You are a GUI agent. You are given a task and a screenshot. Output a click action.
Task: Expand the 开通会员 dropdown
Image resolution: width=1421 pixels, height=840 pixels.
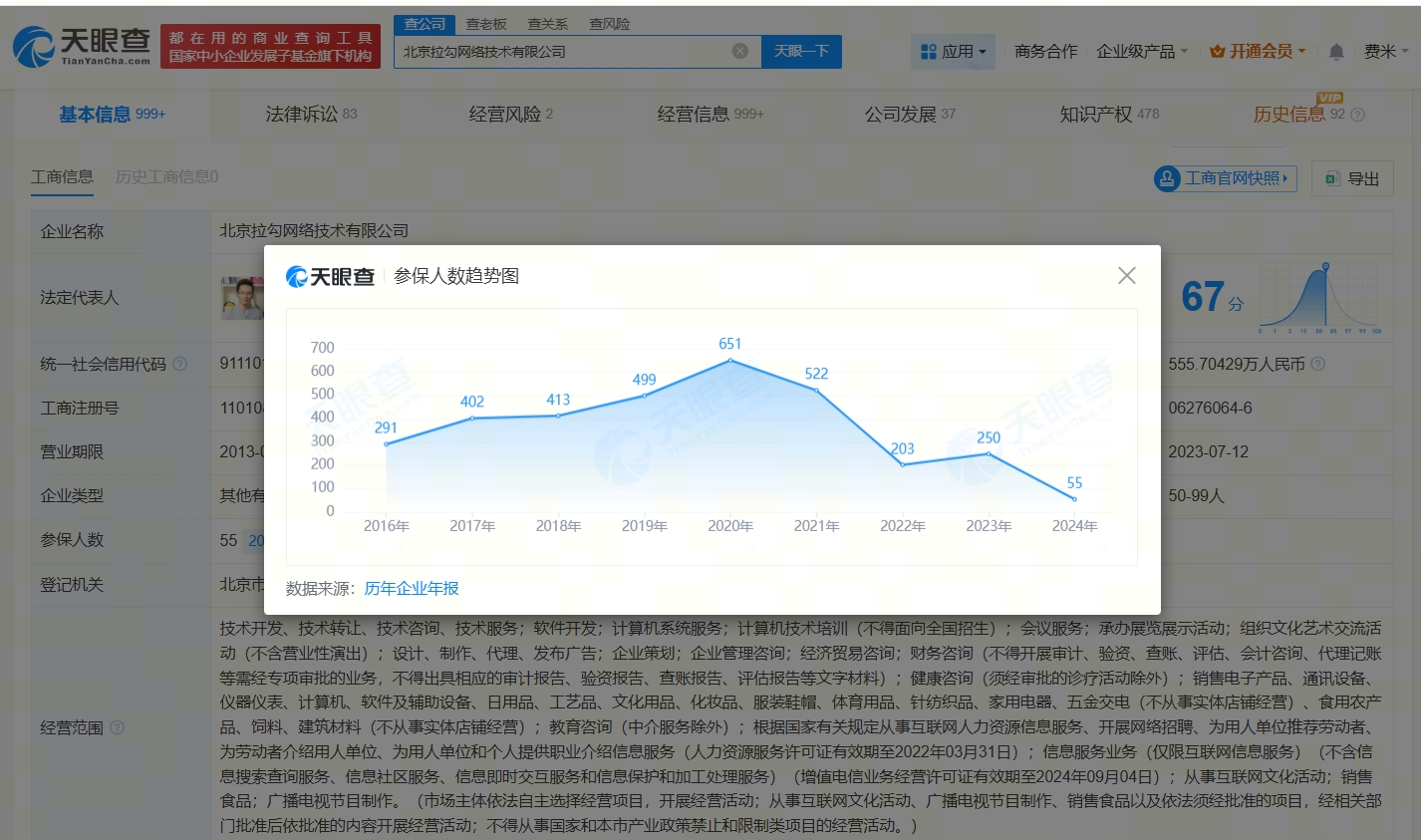point(1258,52)
